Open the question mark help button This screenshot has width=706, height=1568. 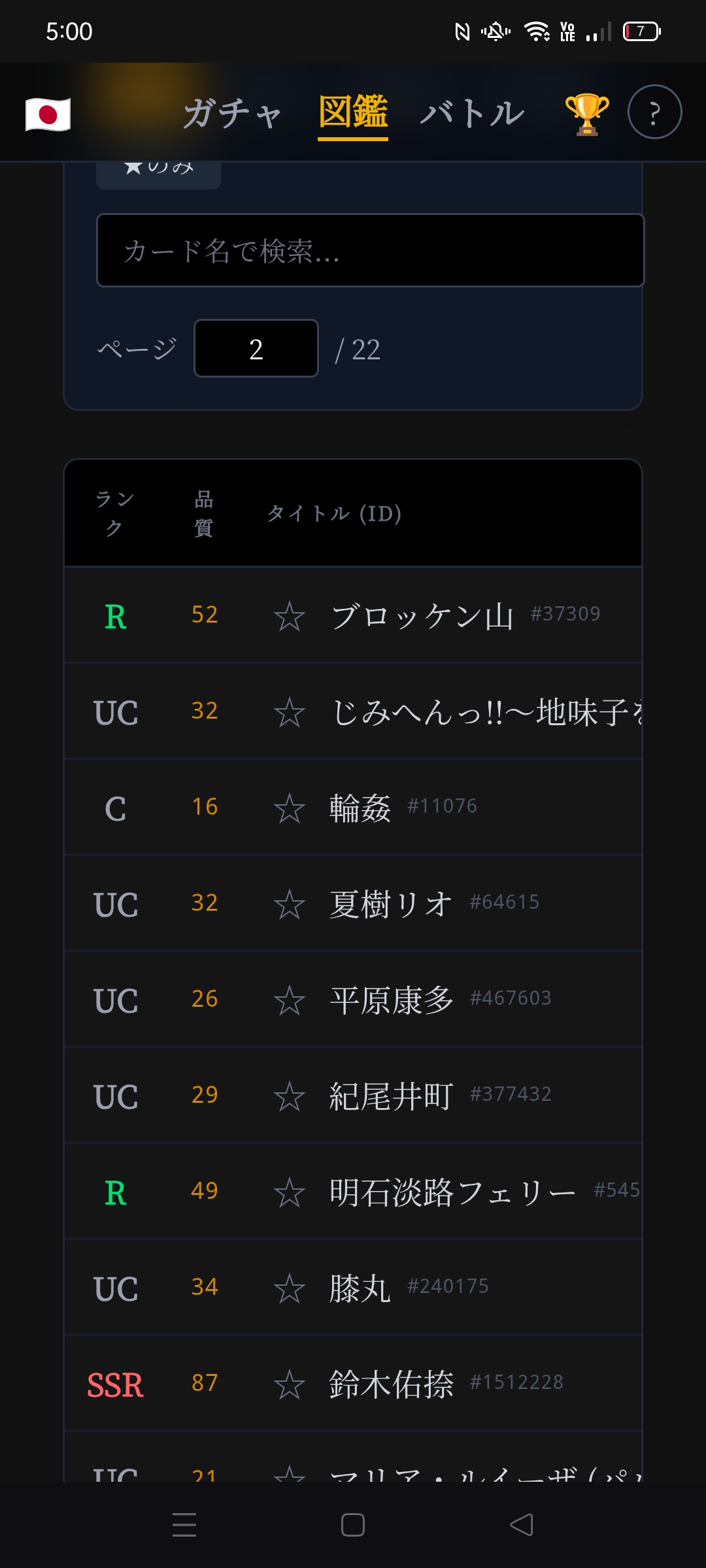click(x=654, y=112)
